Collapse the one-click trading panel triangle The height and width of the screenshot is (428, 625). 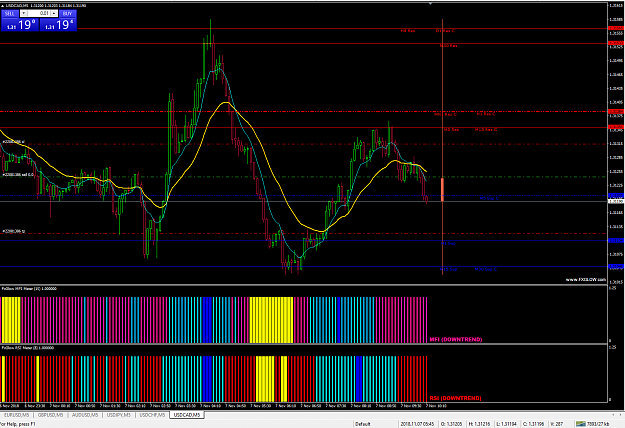(3, 6)
